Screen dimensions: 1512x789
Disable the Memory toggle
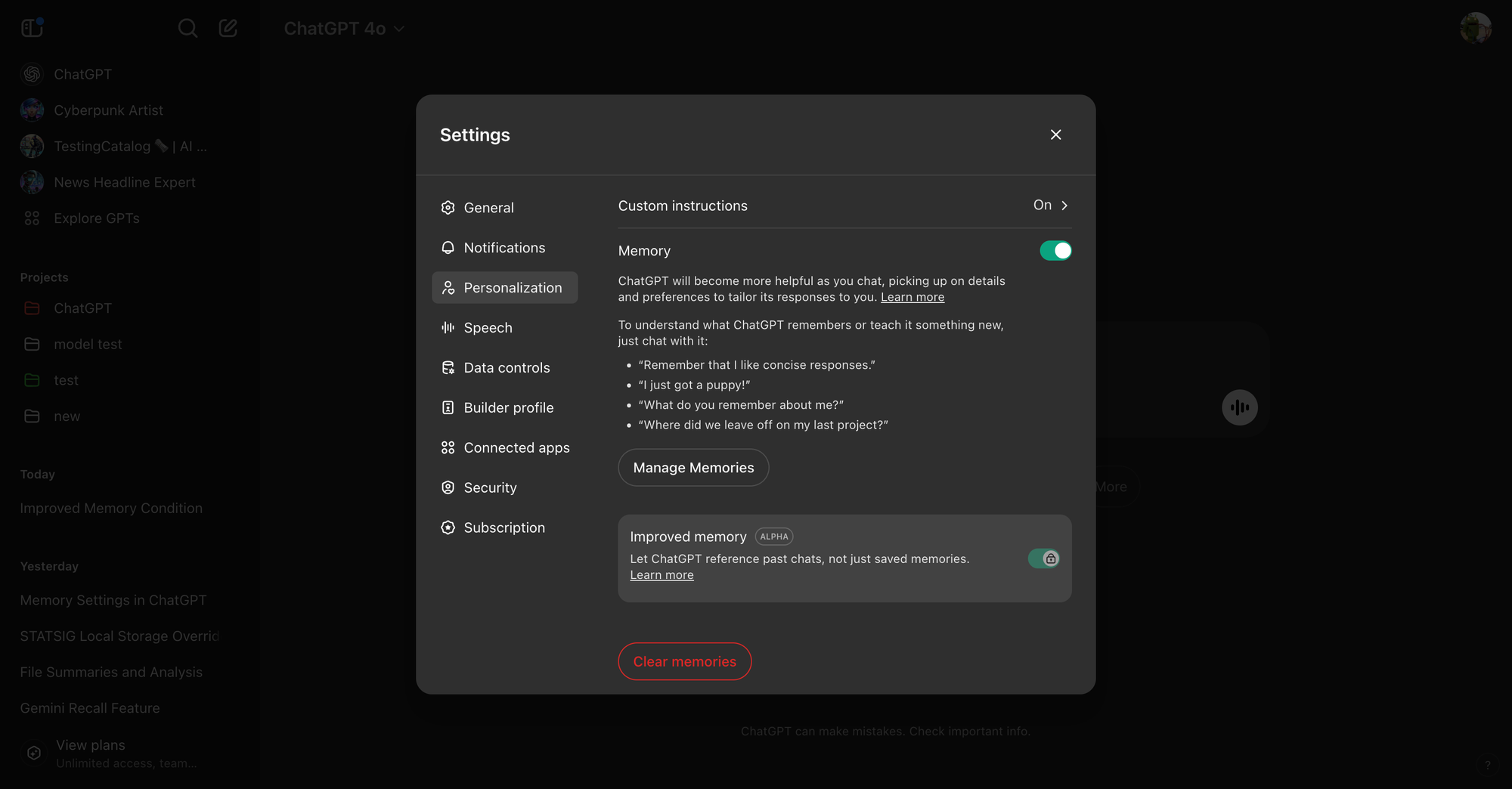(x=1055, y=250)
